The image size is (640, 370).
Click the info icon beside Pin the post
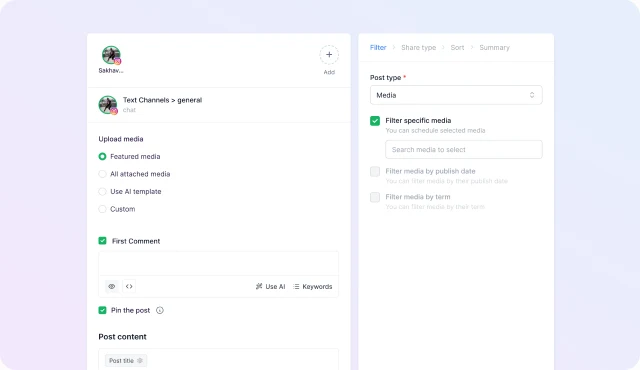[x=160, y=310]
